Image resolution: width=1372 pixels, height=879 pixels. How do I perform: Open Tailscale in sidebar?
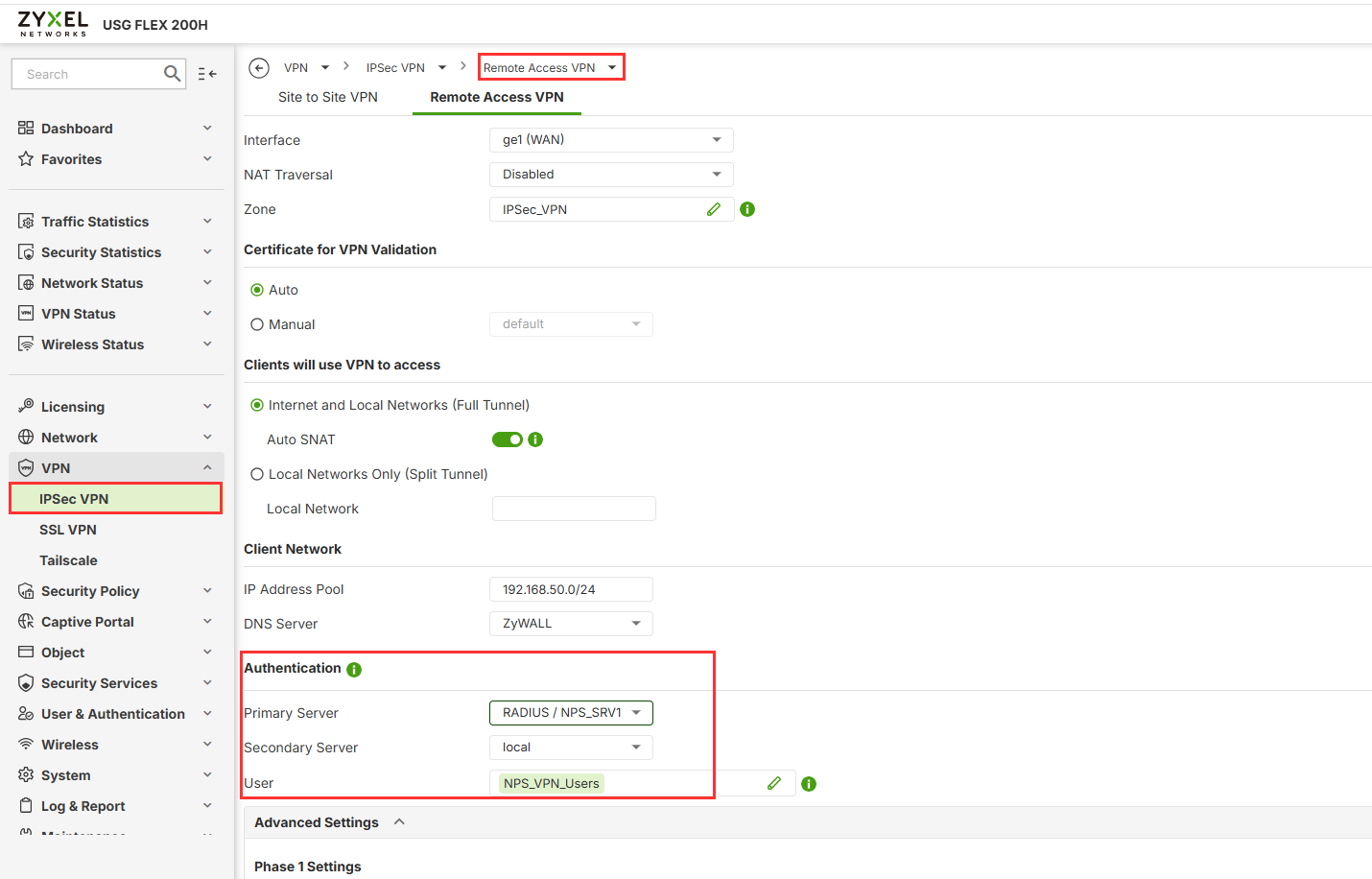pos(68,560)
